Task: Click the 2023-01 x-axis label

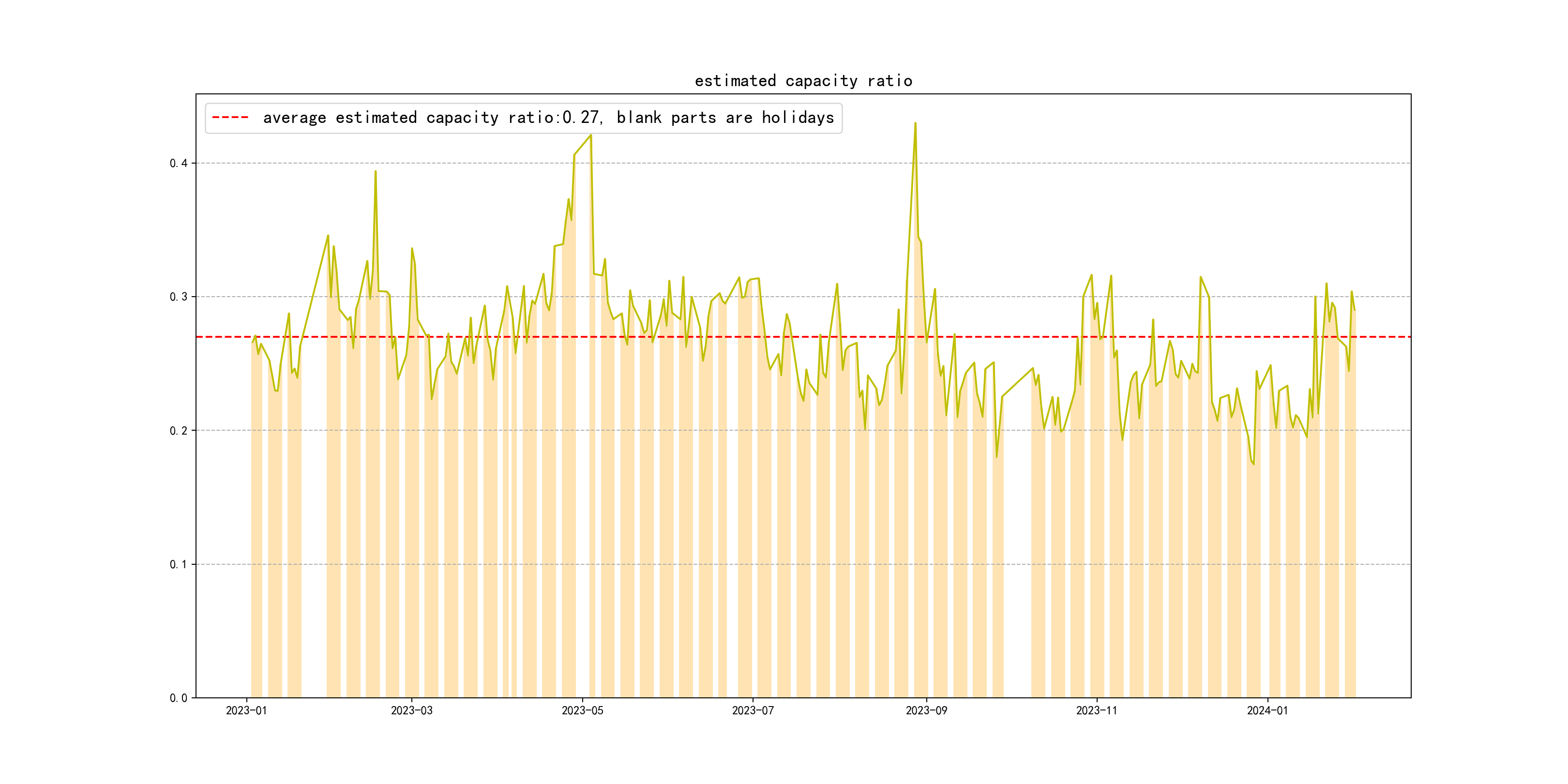Action: [x=246, y=710]
